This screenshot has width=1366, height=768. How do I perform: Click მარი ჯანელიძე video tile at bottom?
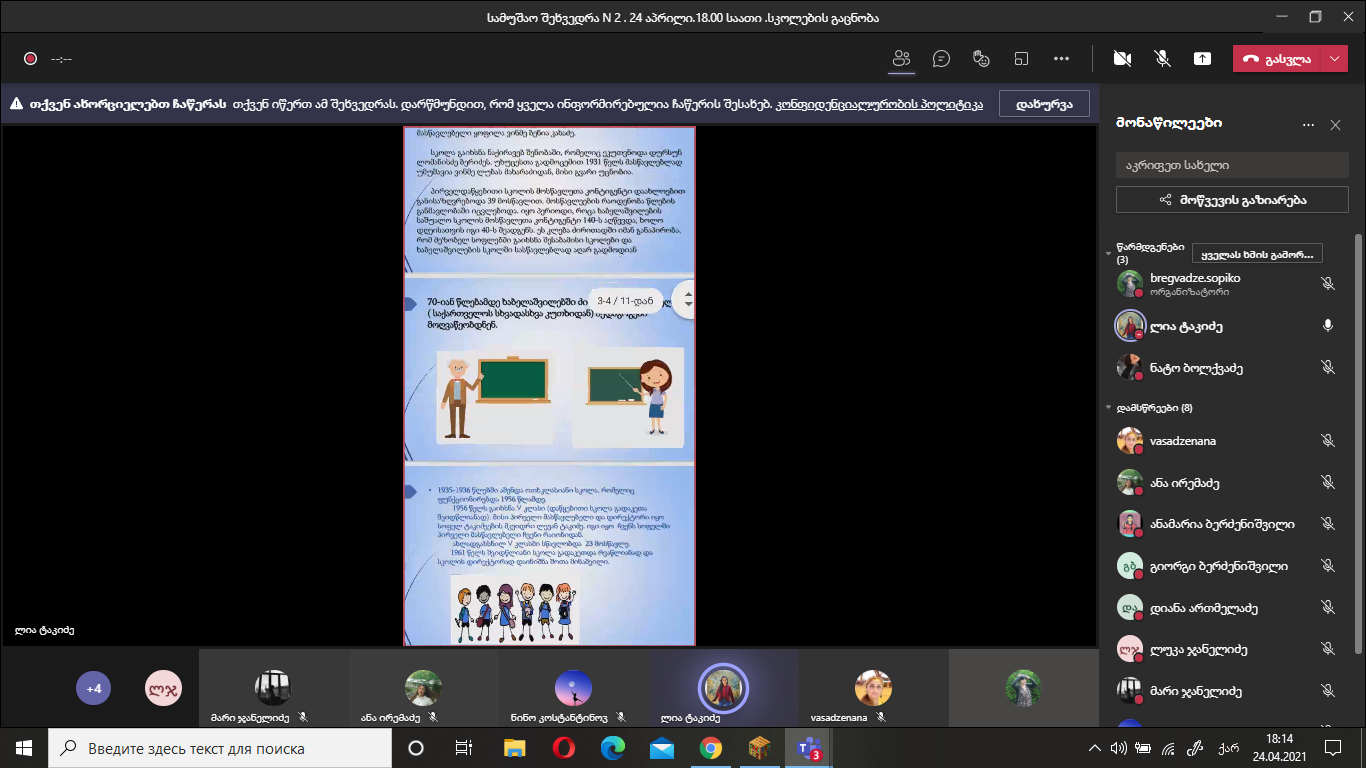pyautogui.click(x=273, y=688)
